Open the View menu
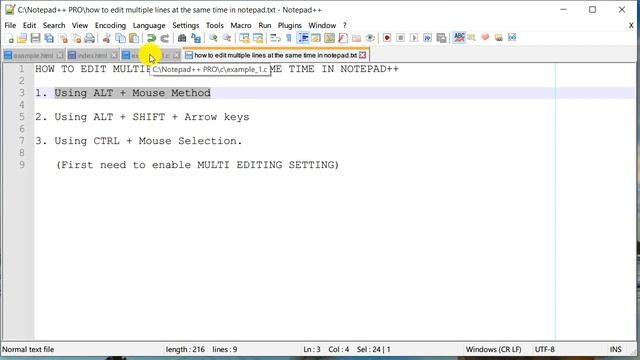This screenshot has width=640, height=360. (x=80, y=25)
